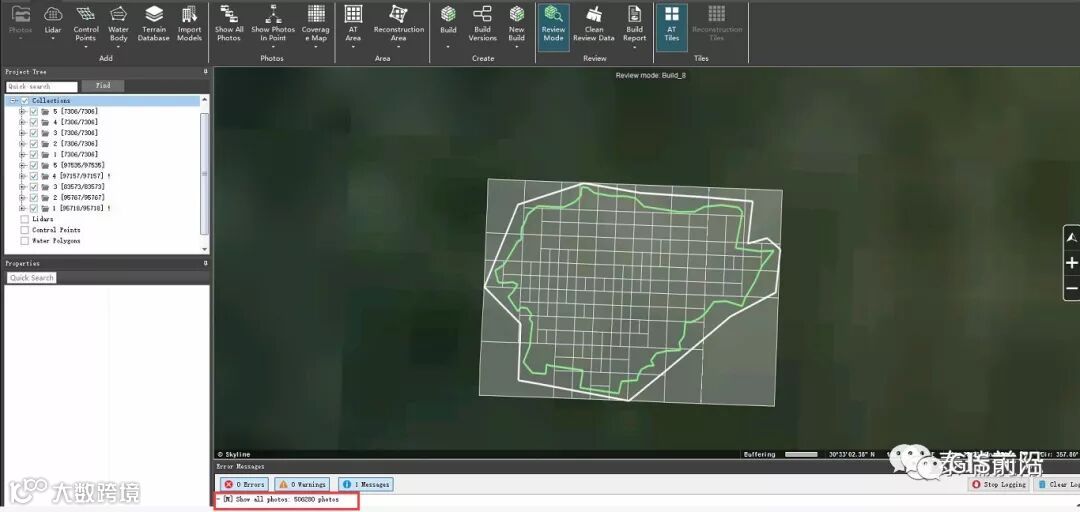The image size is (1080, 512).
Task: Pin the Project Tree panel
Action: click(205, 72)
